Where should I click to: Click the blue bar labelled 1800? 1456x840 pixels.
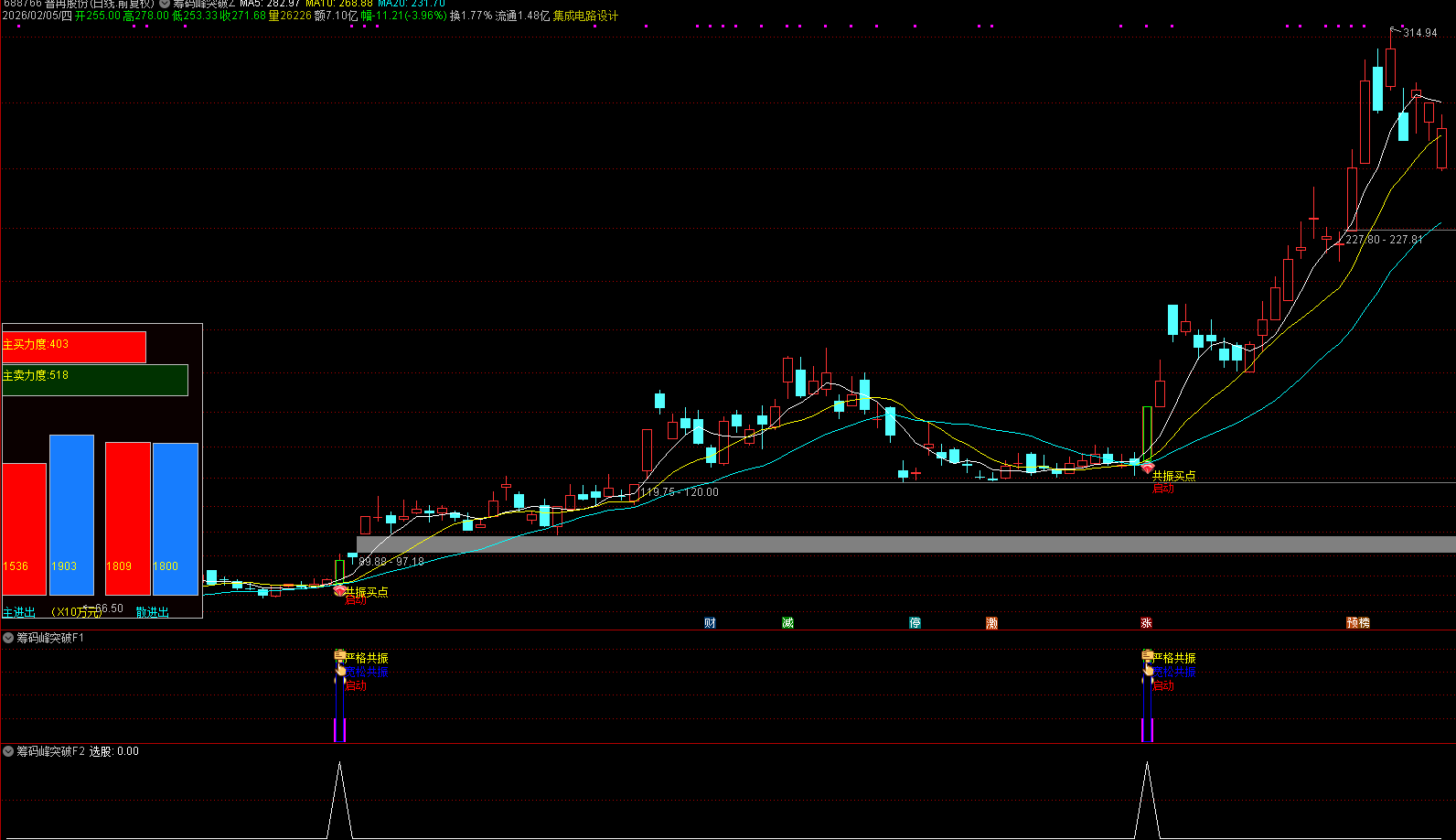click(x=175, y=519)
